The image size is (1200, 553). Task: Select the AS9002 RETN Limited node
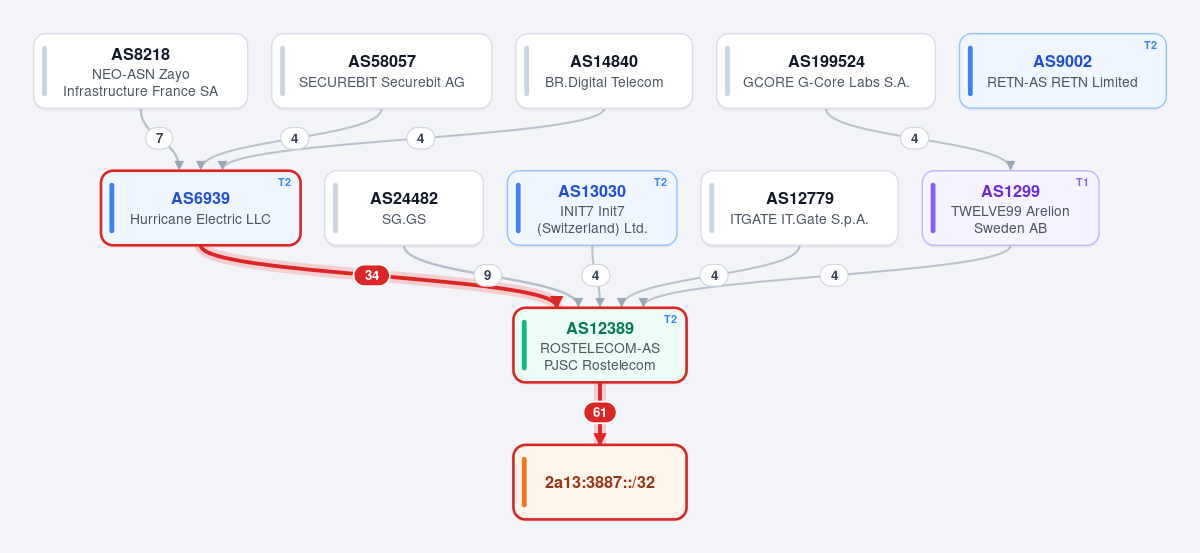tap(1062, 71)
